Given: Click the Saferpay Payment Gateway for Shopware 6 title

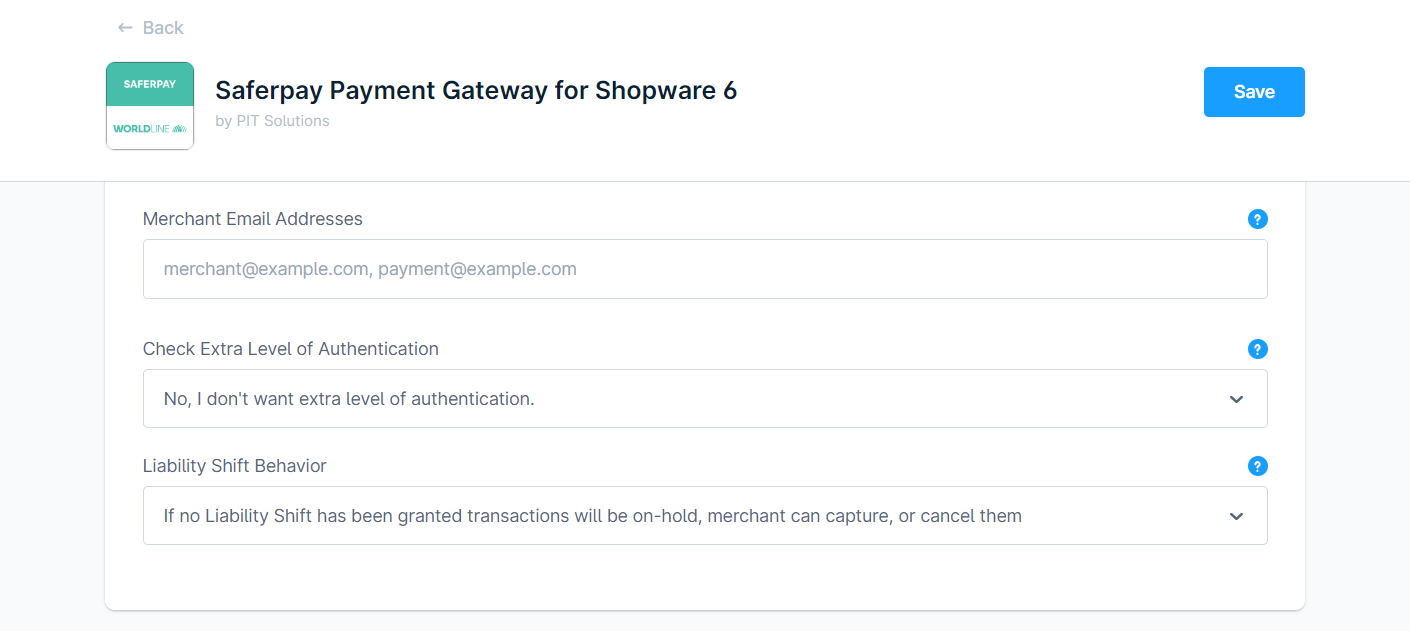Looking at the screenshot, I should coord(476,91).
